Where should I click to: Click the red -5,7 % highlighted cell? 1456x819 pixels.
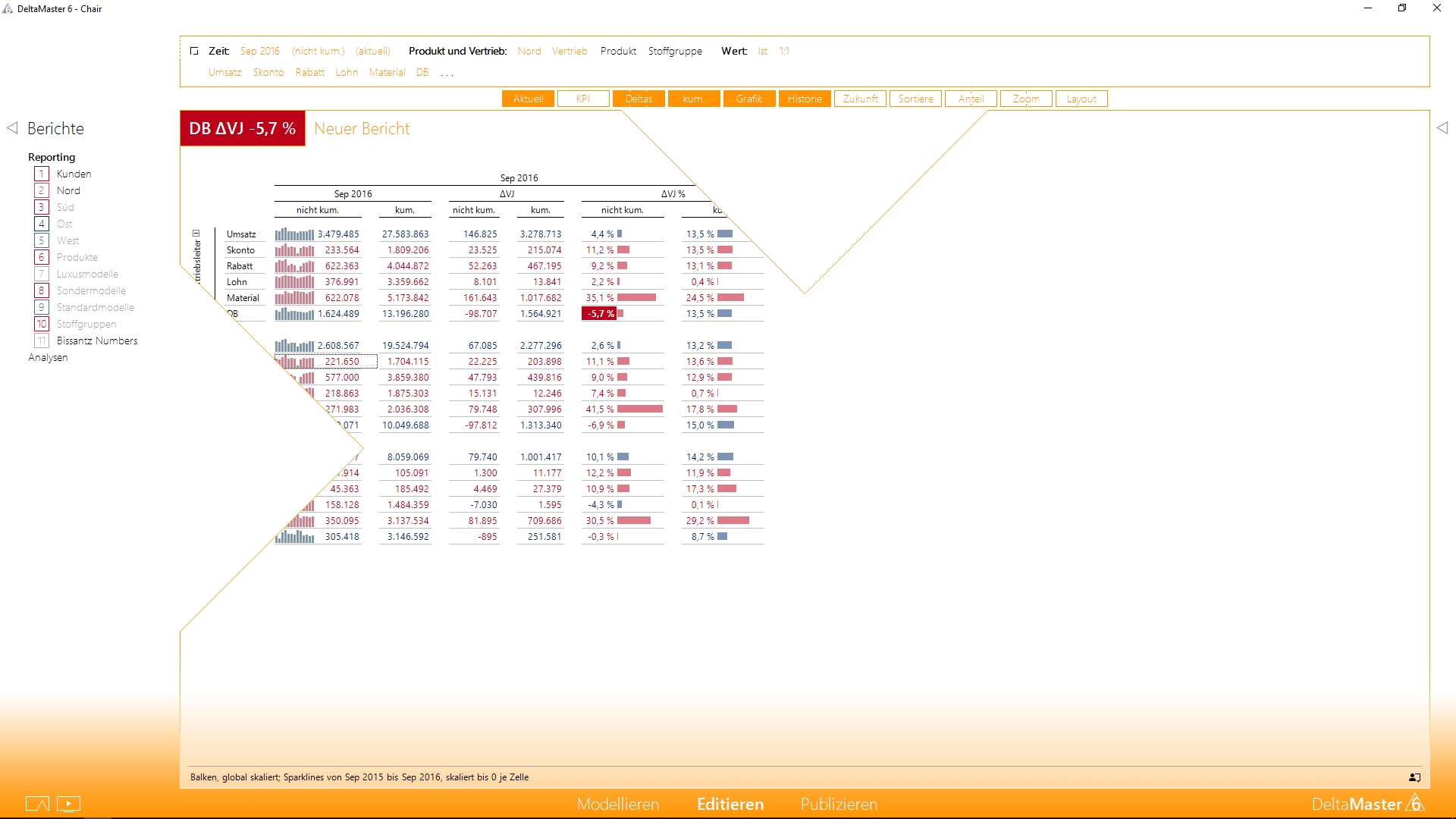click(x=599, y=314)
